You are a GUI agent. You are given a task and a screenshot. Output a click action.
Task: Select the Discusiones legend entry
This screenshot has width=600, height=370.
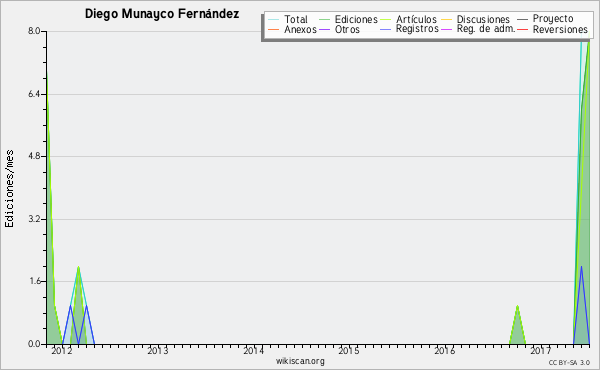click(x=483, y=19)
